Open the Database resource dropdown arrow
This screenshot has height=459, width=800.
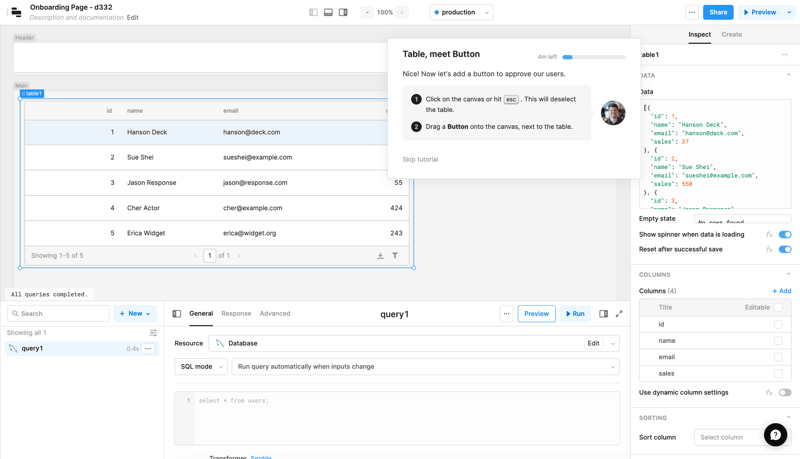tap(613, 344)
